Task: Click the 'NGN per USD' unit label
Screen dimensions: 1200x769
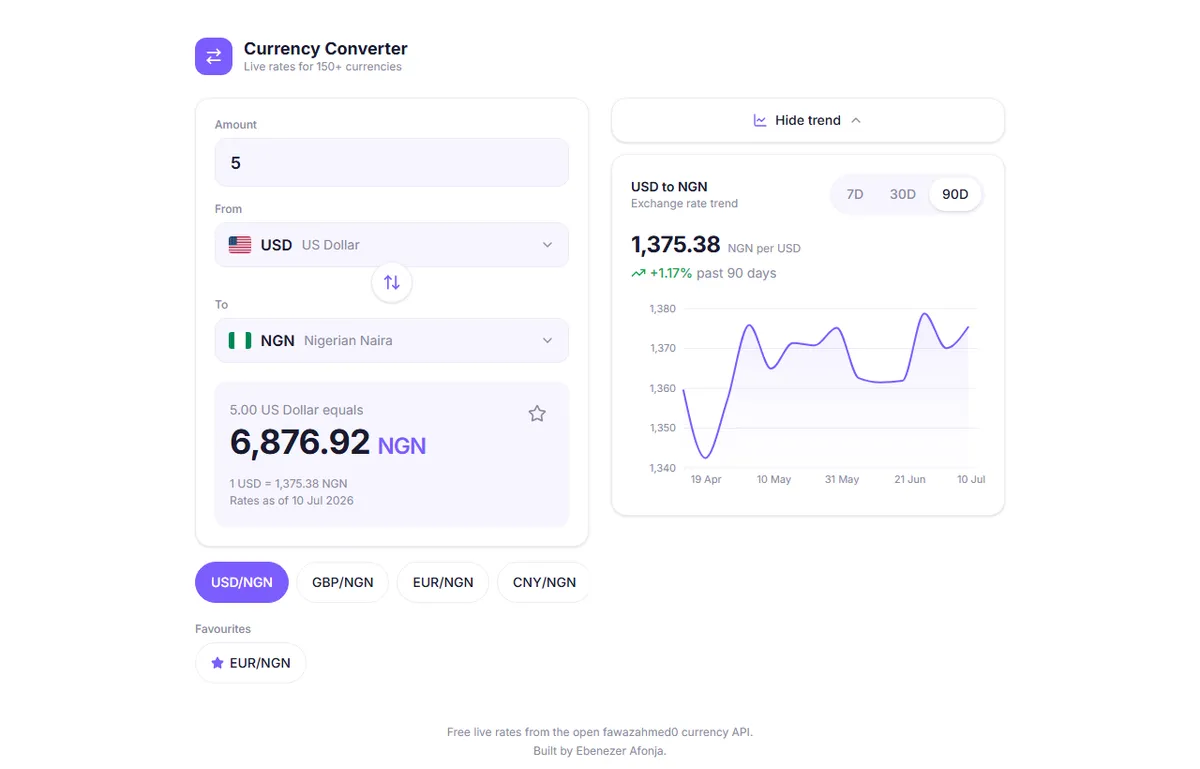Action: [764, 248]
